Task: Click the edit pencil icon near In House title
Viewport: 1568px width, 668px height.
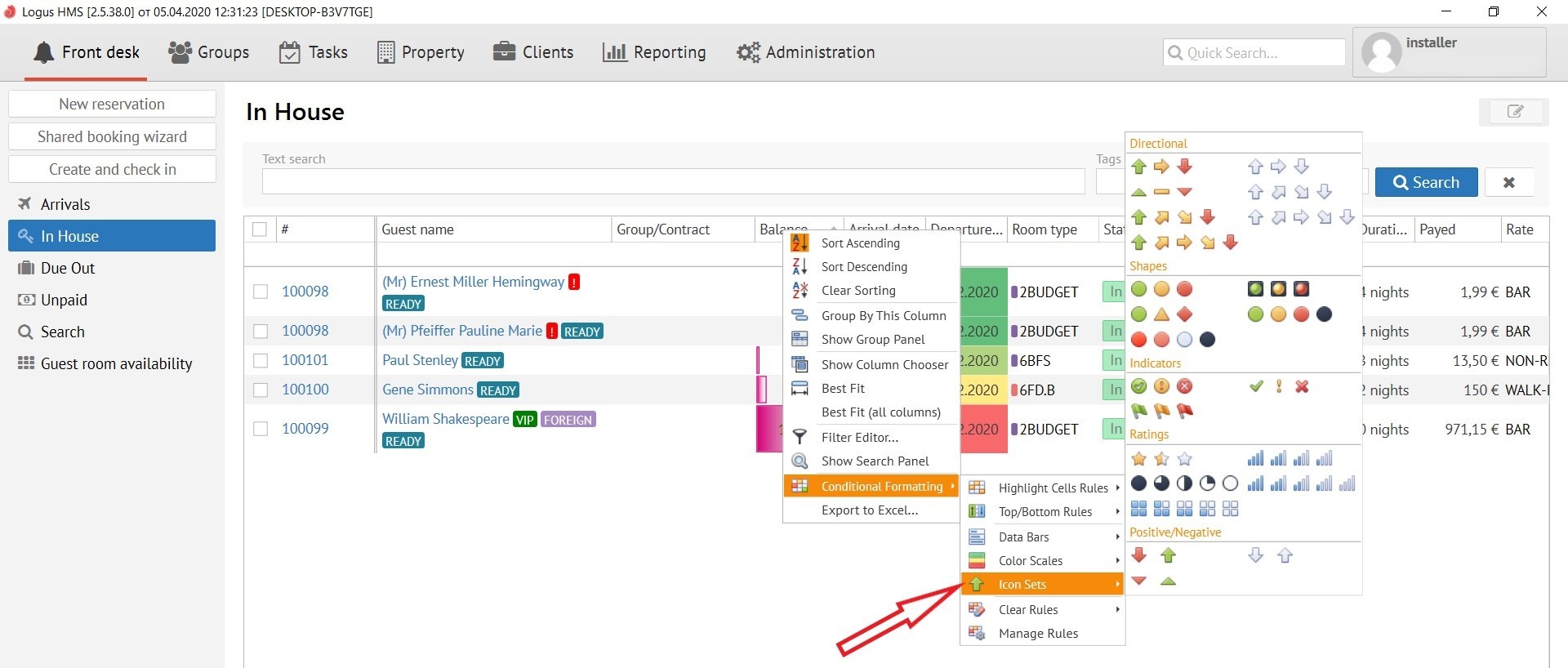Action: [x=1513, y=112]
